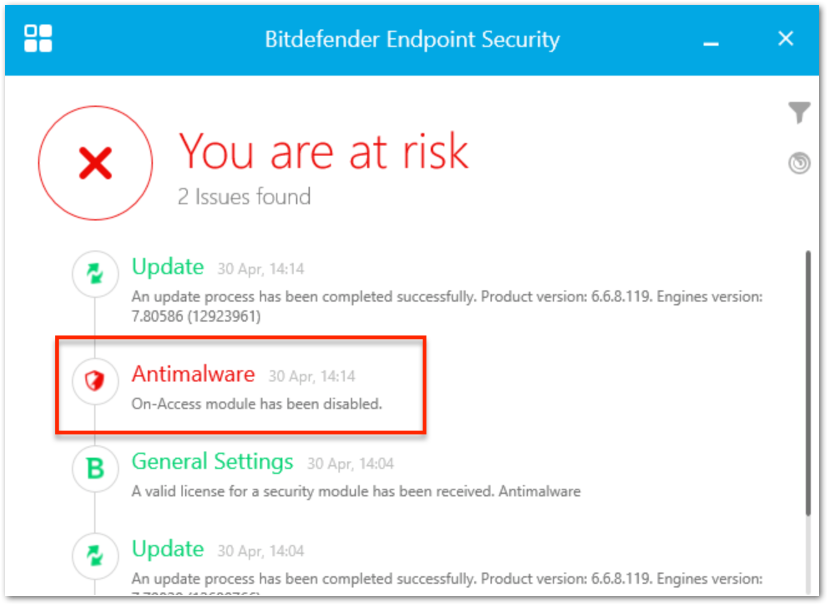828x605 pixels.
Task: Open the Antimalware event details
Action: click(193, 375)
